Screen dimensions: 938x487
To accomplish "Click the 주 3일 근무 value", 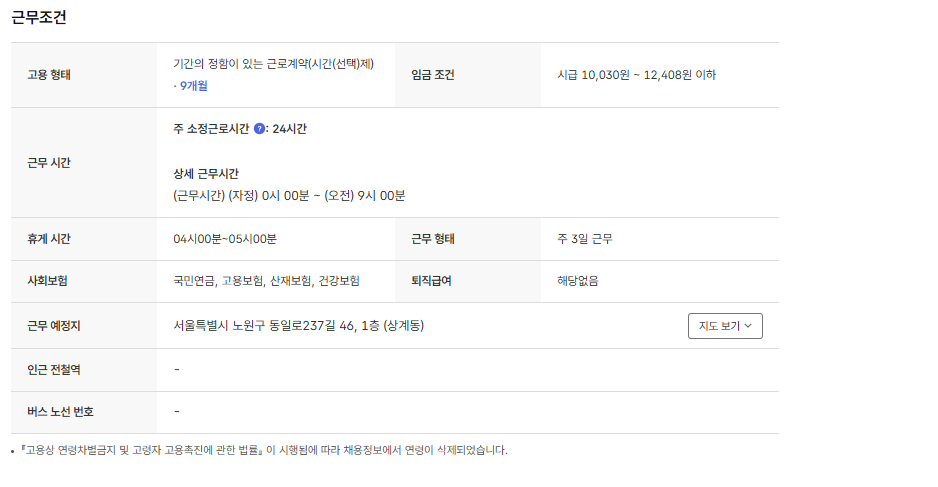I will pos(584,239).
